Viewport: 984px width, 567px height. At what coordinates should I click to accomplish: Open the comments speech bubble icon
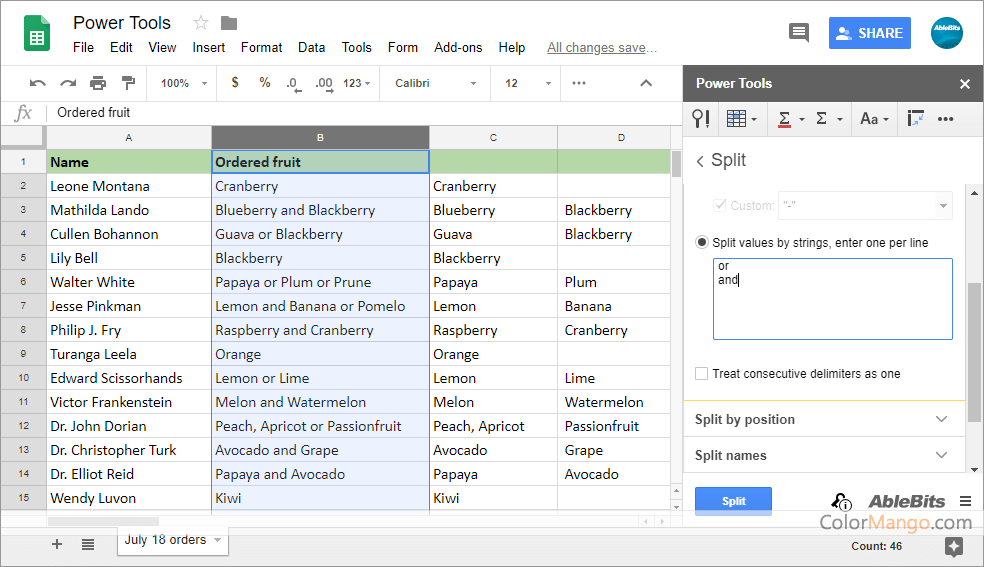pyautogui.click(x=798, y=33)
